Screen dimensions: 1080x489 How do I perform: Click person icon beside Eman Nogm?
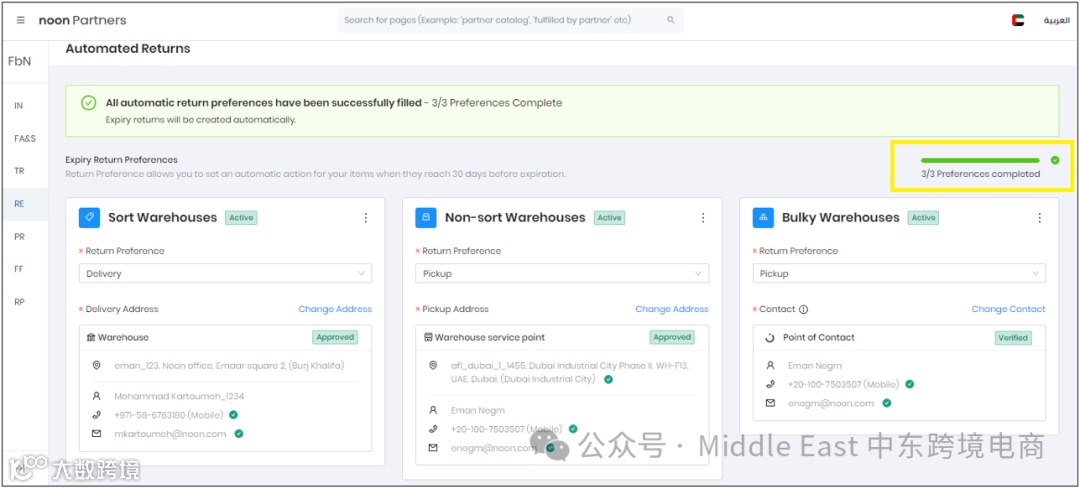click(x=771, y=366)
